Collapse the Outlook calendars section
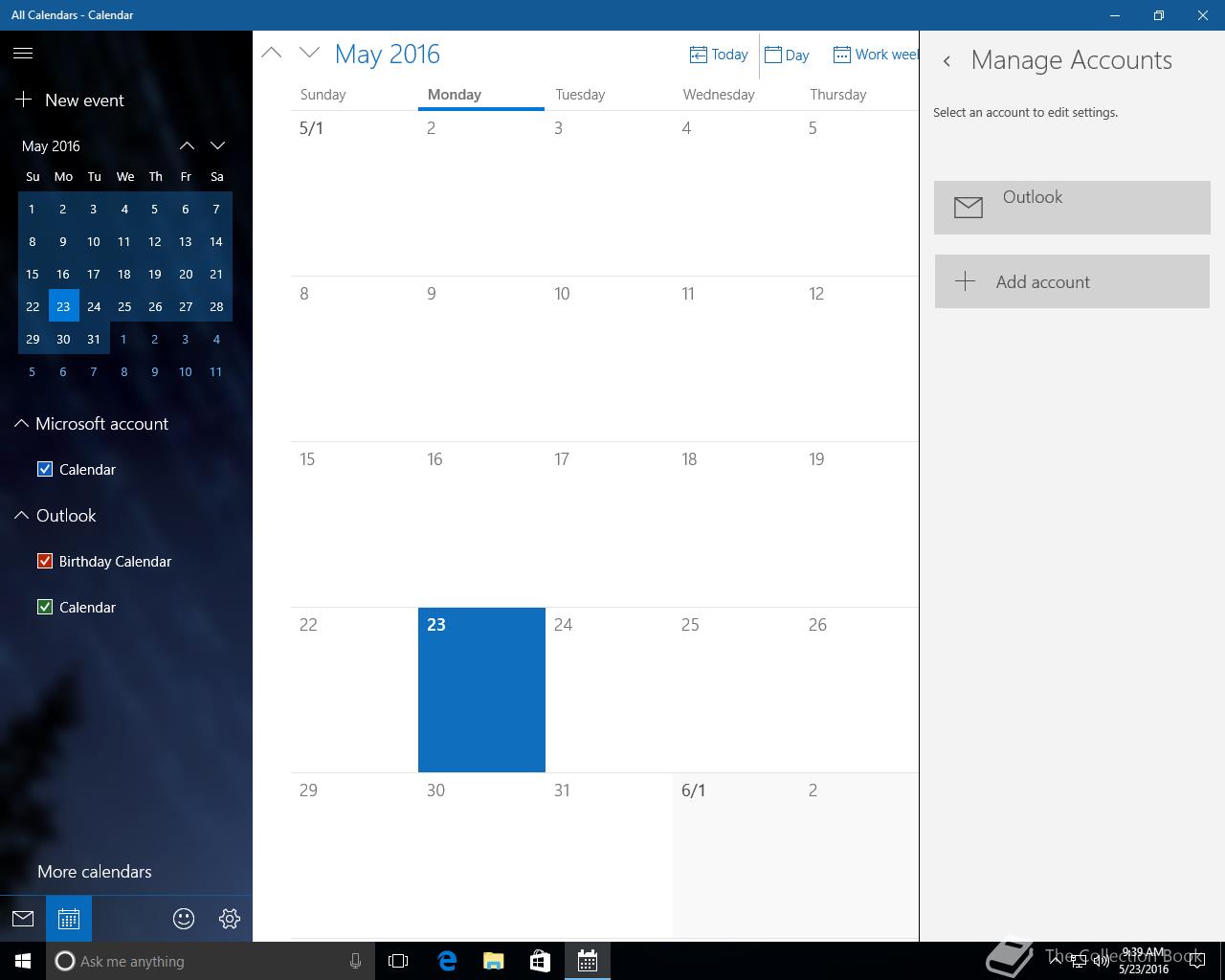 coord(21,515)
